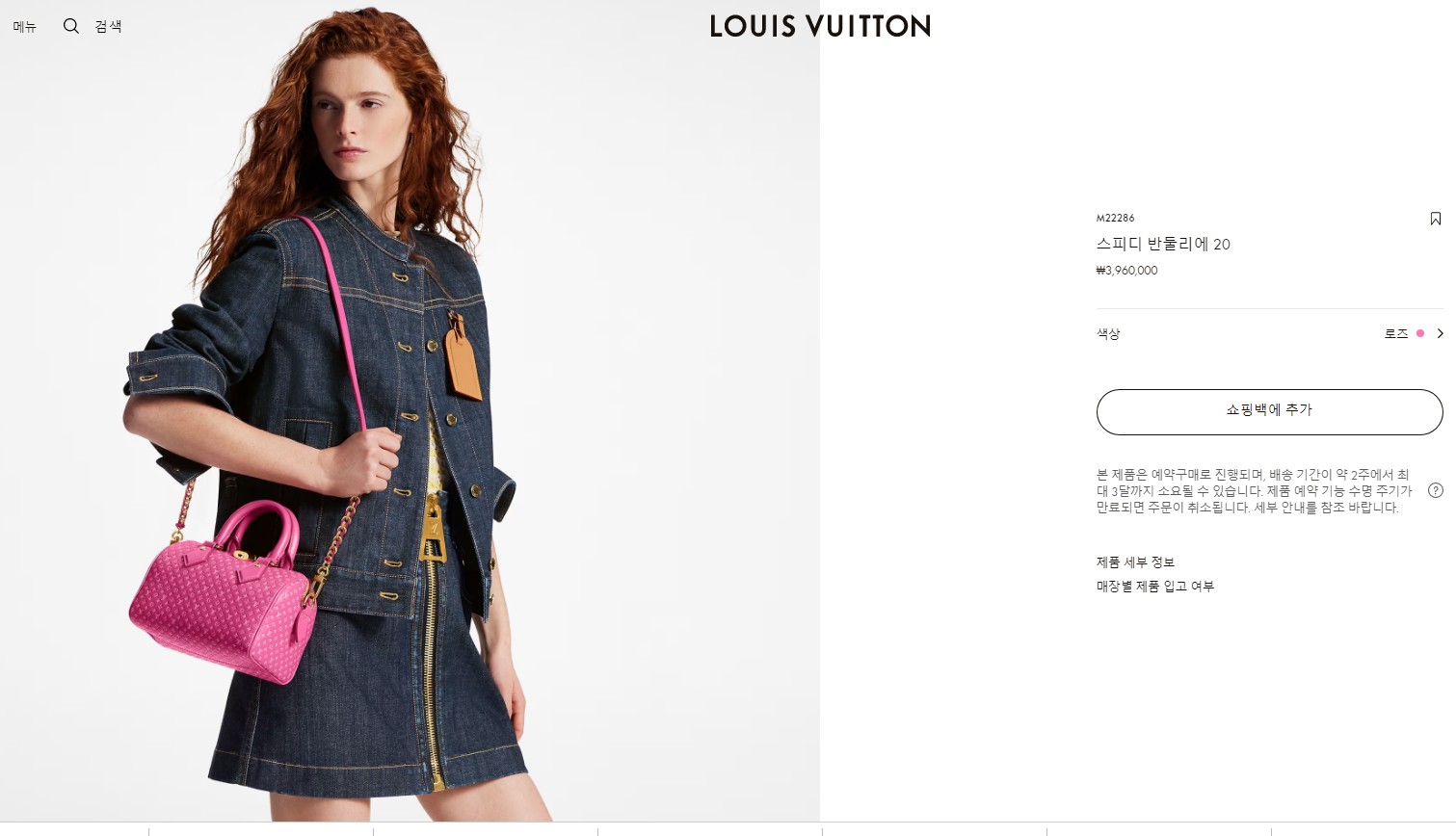Click the 검색 search label

[x=108, y=27]
